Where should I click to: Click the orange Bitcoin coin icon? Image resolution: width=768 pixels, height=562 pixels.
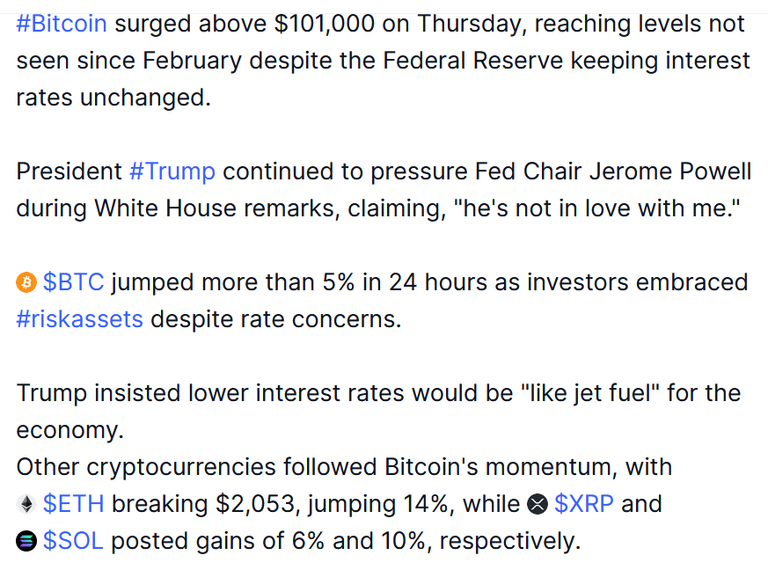pyautogui.click(x=26, y=283)
